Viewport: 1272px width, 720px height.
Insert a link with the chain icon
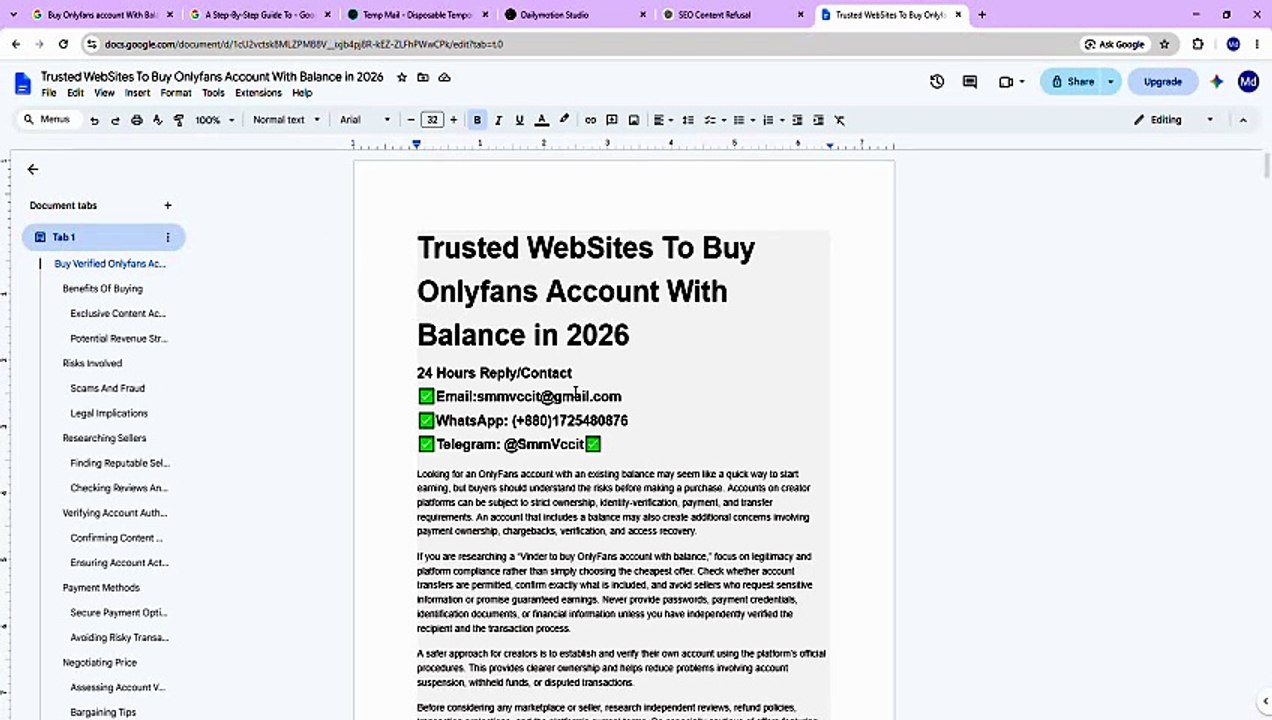pyautogui.click(x=590, y=120)
